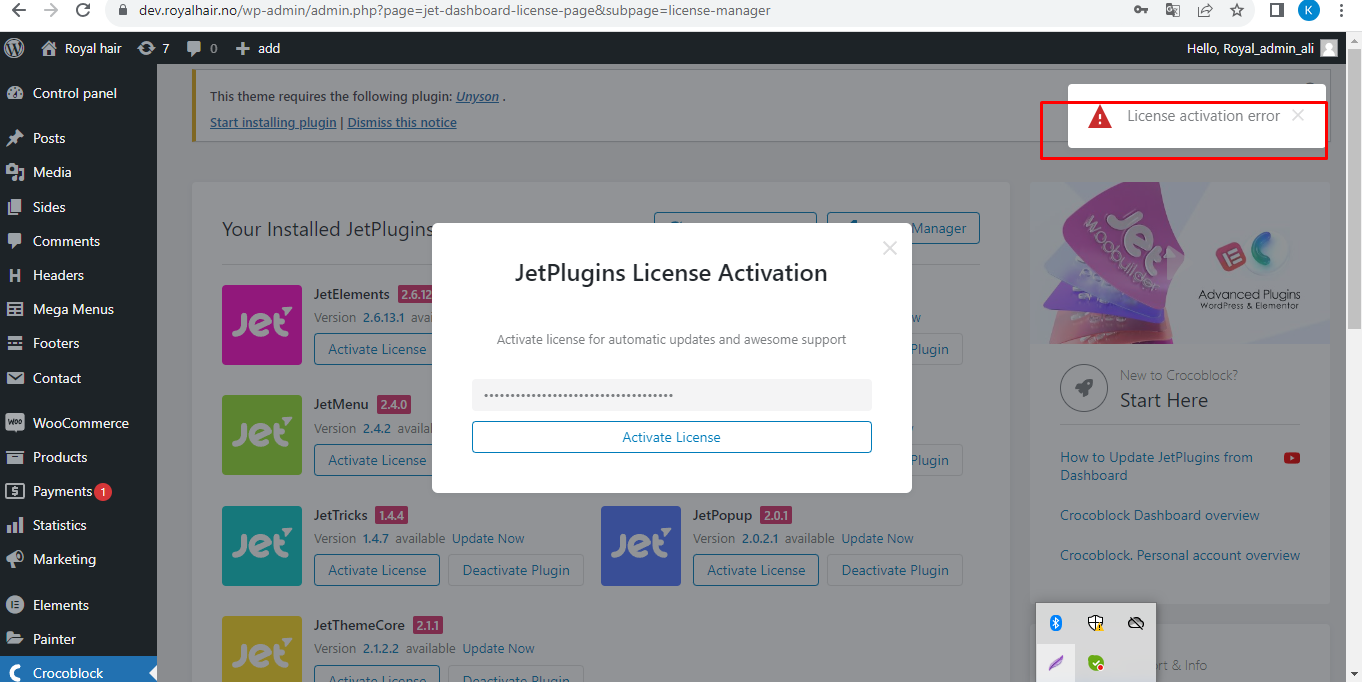This screenshot has width=1362, height=682.
Task: Dismiss the License activation error notice
Action: coord(1298,115)
